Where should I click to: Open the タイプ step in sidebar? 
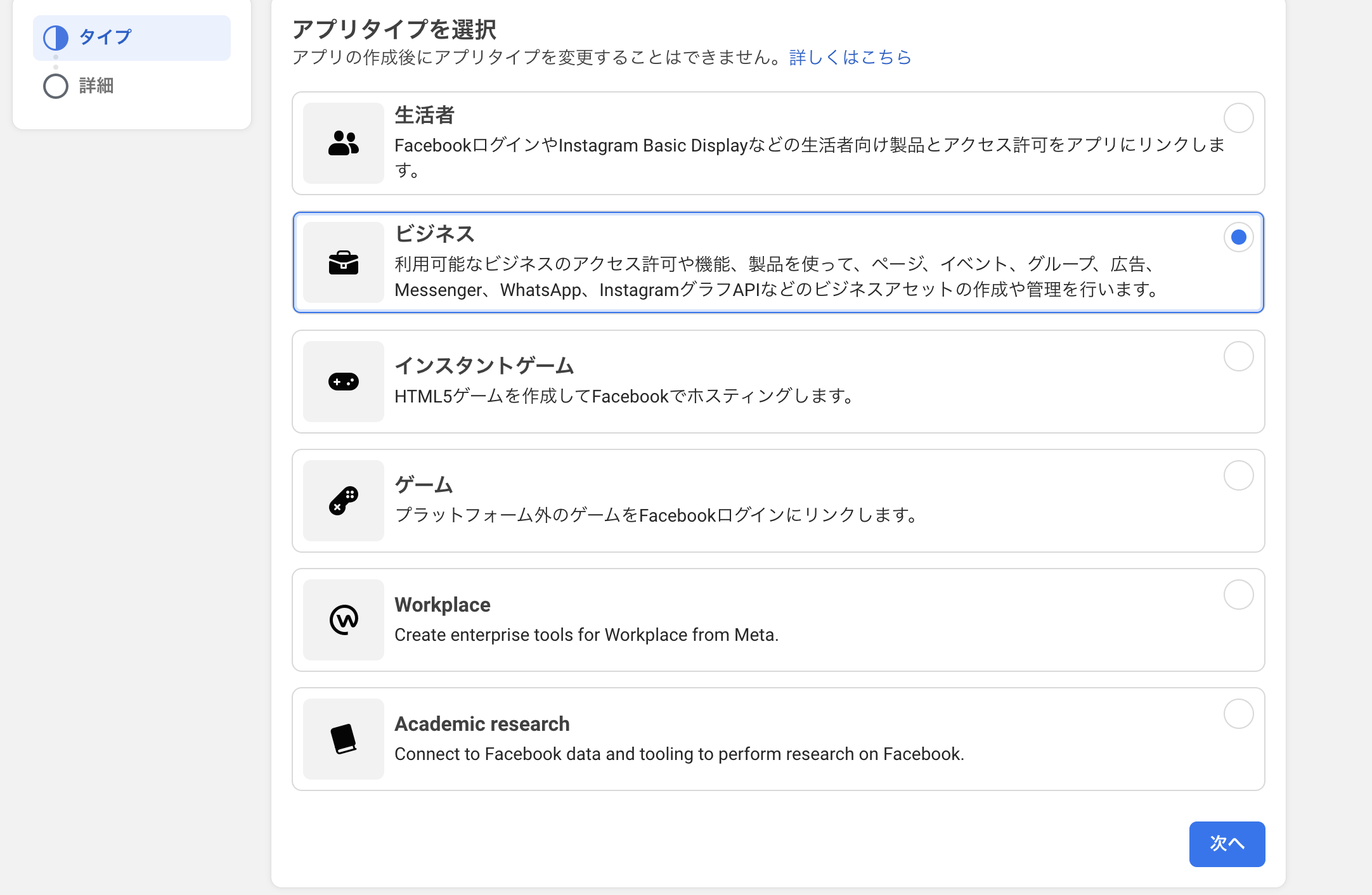tap(132, 37)
